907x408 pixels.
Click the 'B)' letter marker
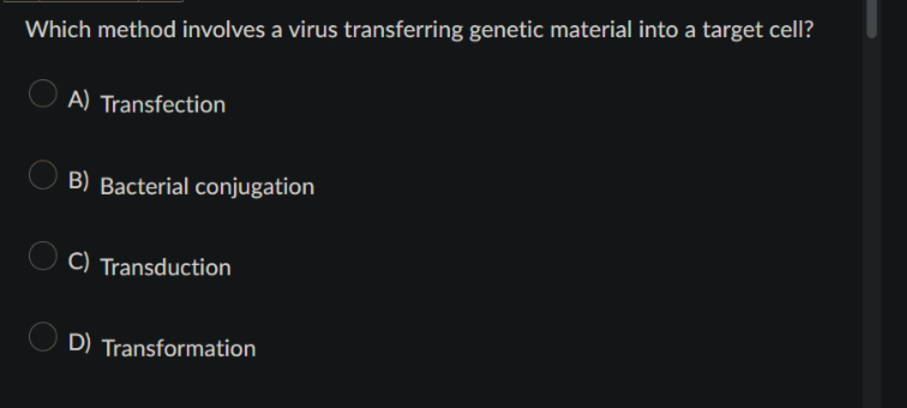[x=79, y=181]
